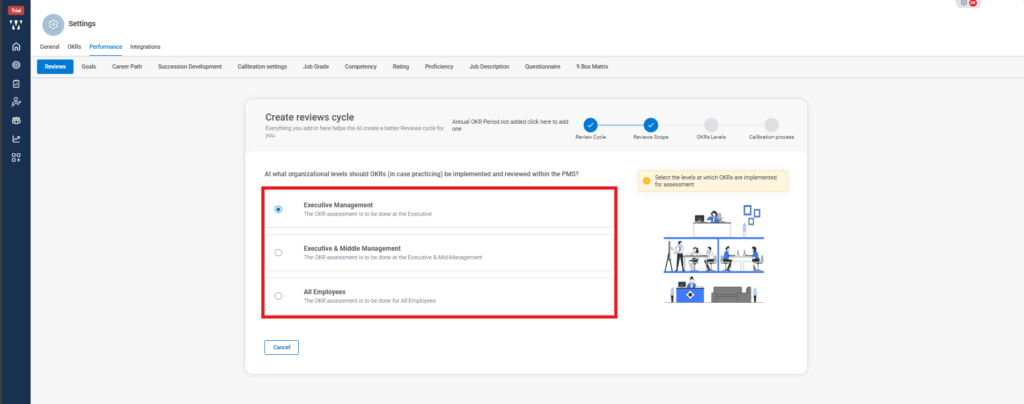Screen dimensions: 1024x404
Task: Click the Calibration process step label
Action: [x=771, y=138]
